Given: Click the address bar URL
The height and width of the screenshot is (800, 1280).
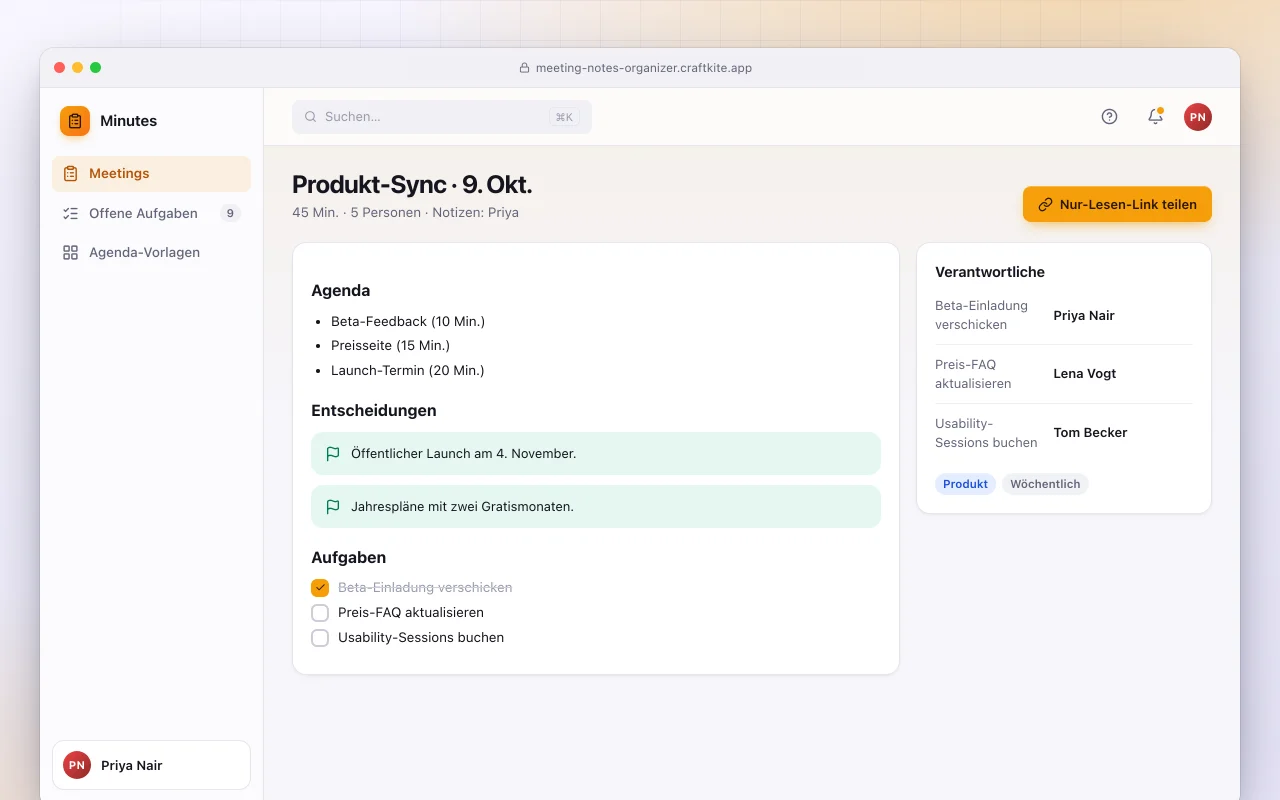Looking at the screenshot, I should tap(644, 68).
